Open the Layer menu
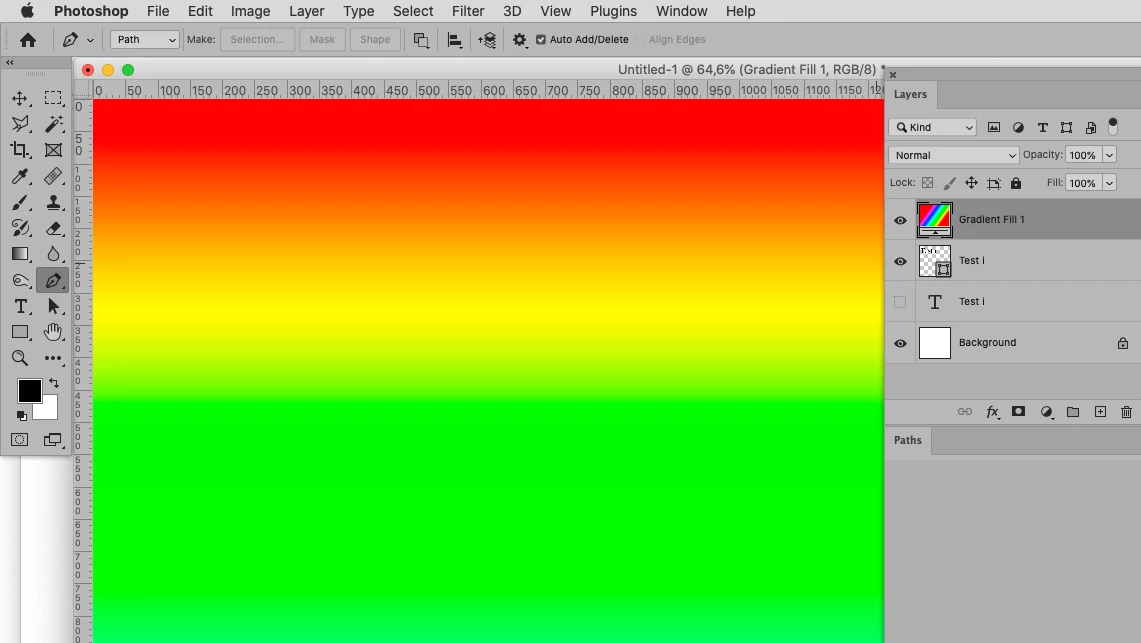 306,11
